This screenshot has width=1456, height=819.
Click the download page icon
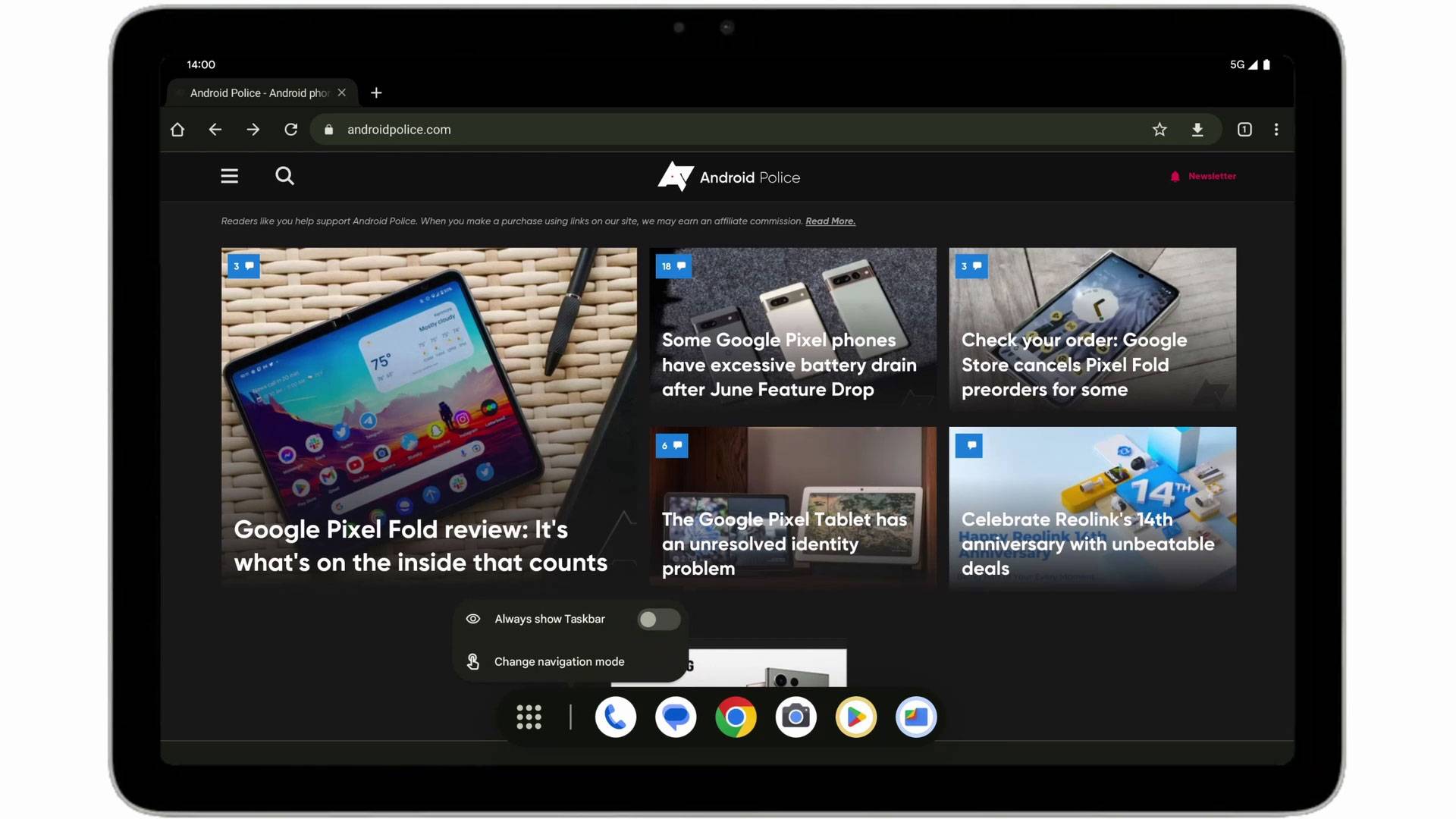tap(1197, 130)
